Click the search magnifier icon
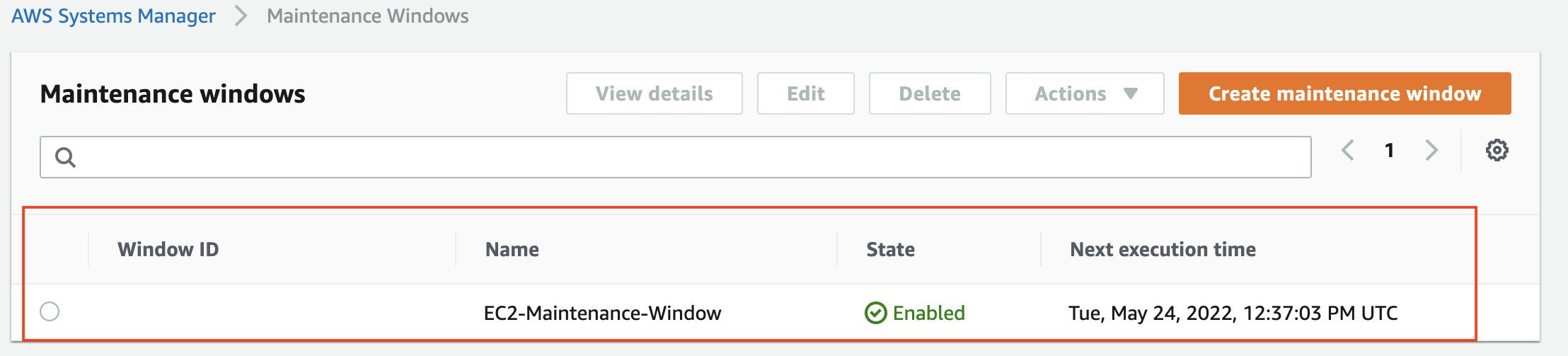 point(65,157)
